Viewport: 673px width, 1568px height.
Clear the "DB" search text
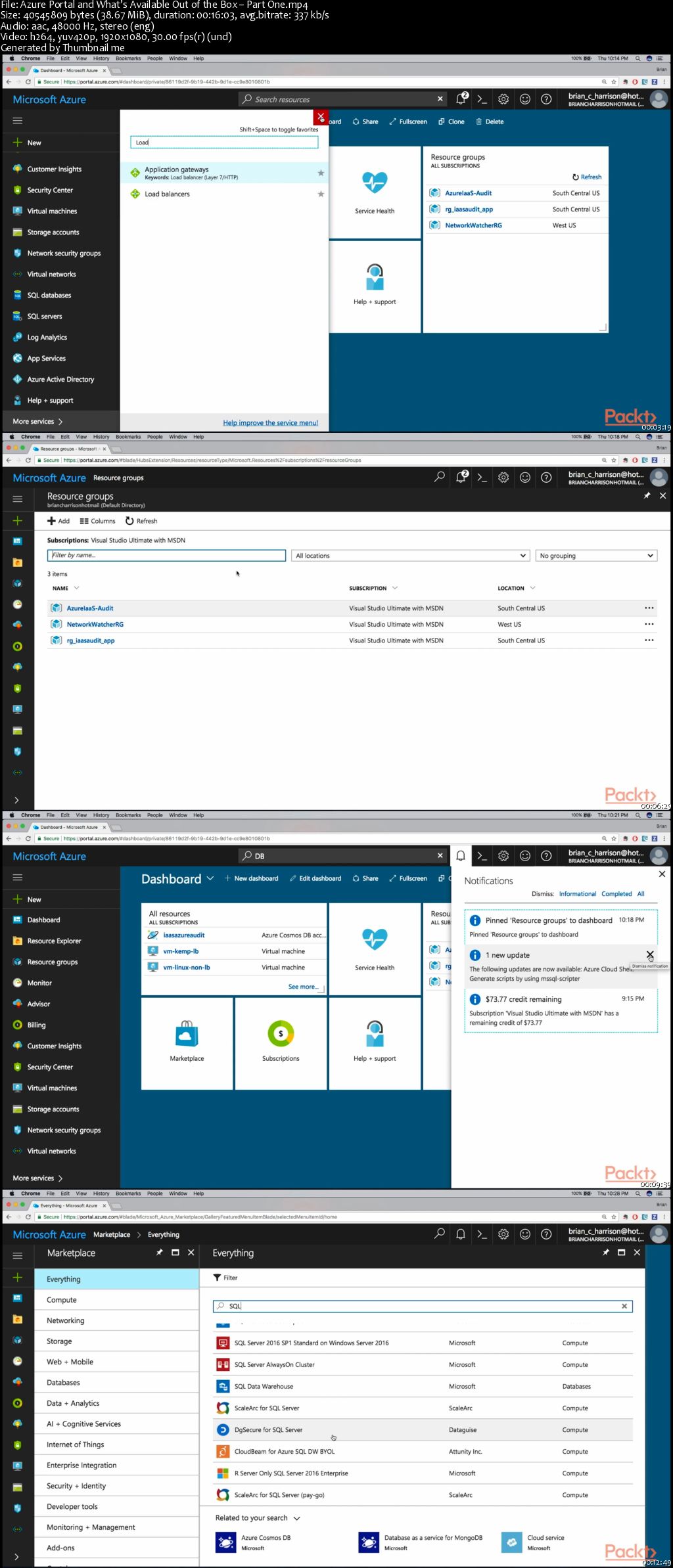440,855
